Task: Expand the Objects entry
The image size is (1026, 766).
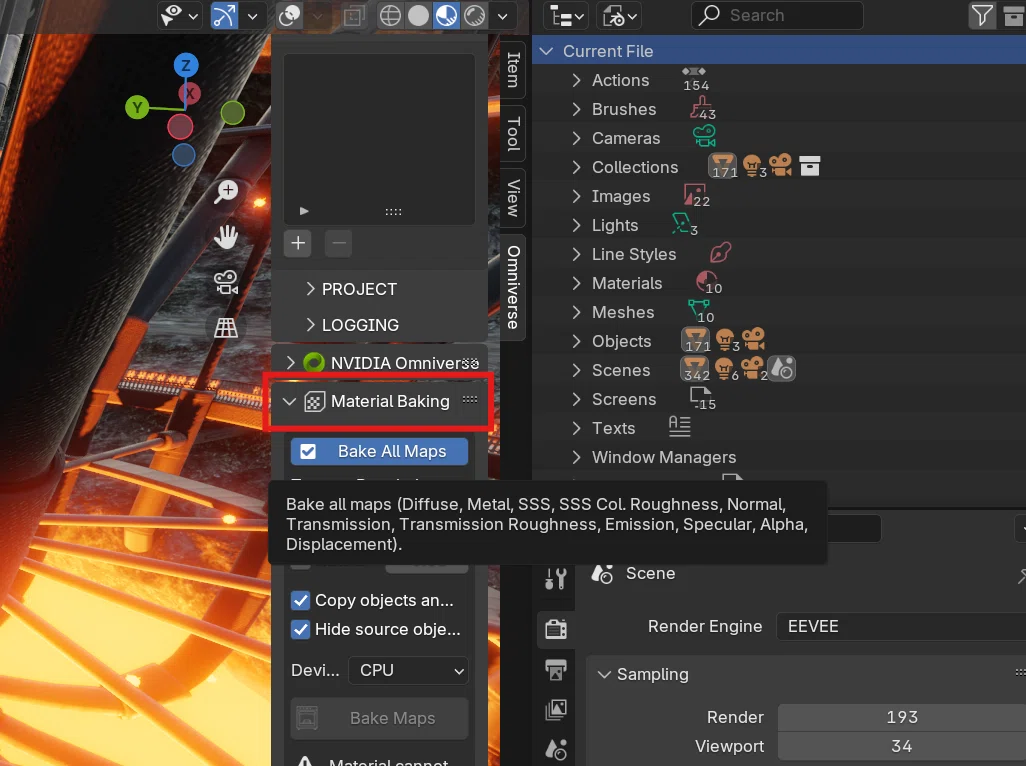Action: (x=576, y=341)
